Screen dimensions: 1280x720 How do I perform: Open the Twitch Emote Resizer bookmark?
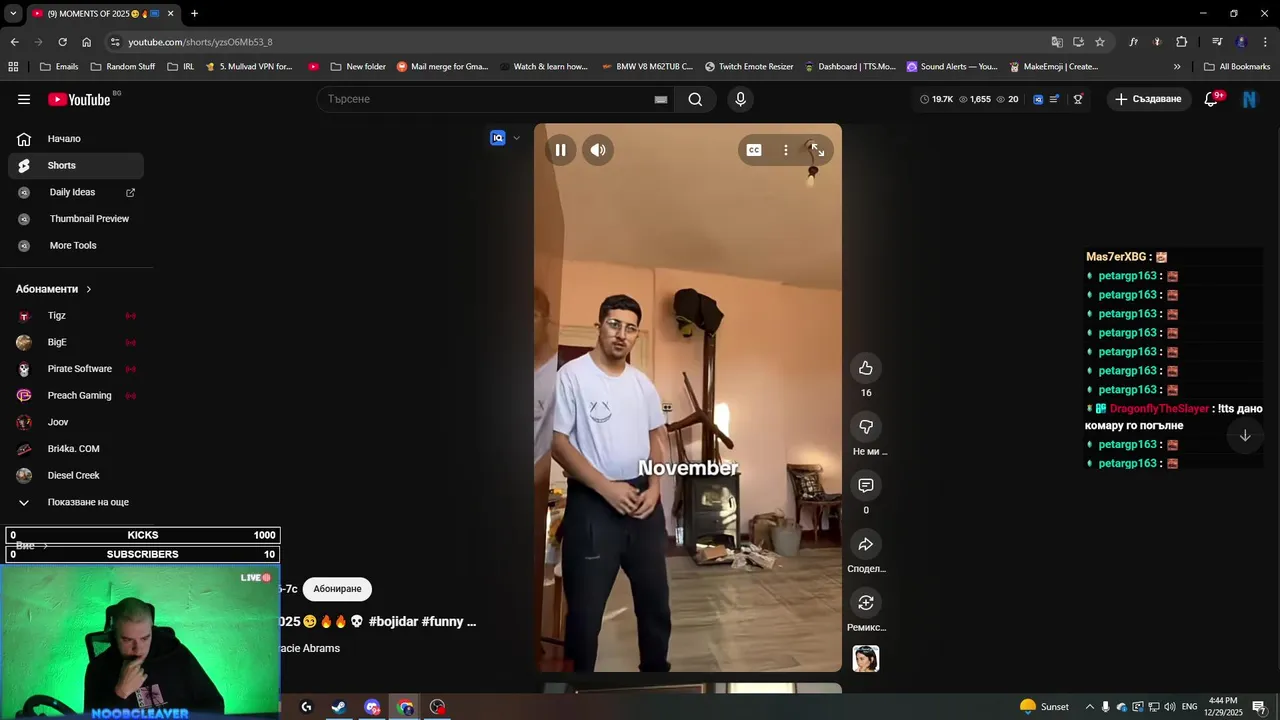click(749, 67)
